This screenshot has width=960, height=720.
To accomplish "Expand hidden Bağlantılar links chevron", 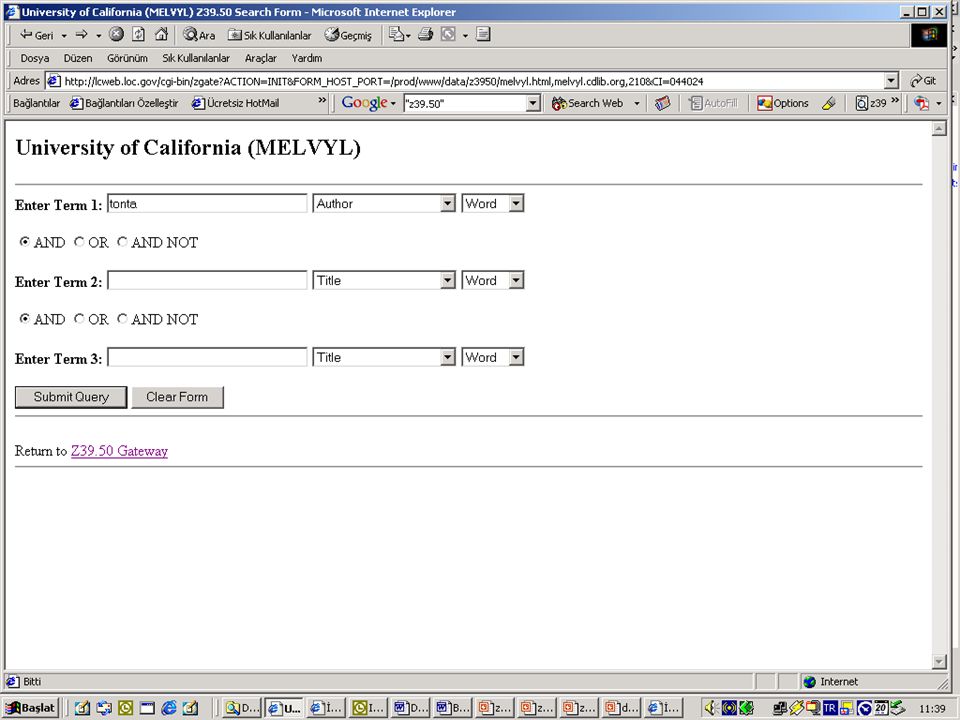I will pos(322,100).
